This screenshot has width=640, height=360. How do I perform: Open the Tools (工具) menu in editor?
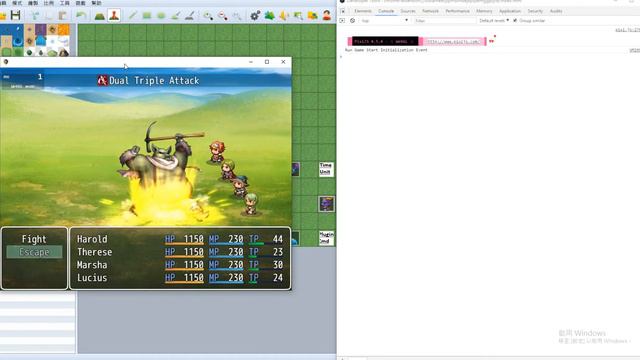tap(64, 3)
